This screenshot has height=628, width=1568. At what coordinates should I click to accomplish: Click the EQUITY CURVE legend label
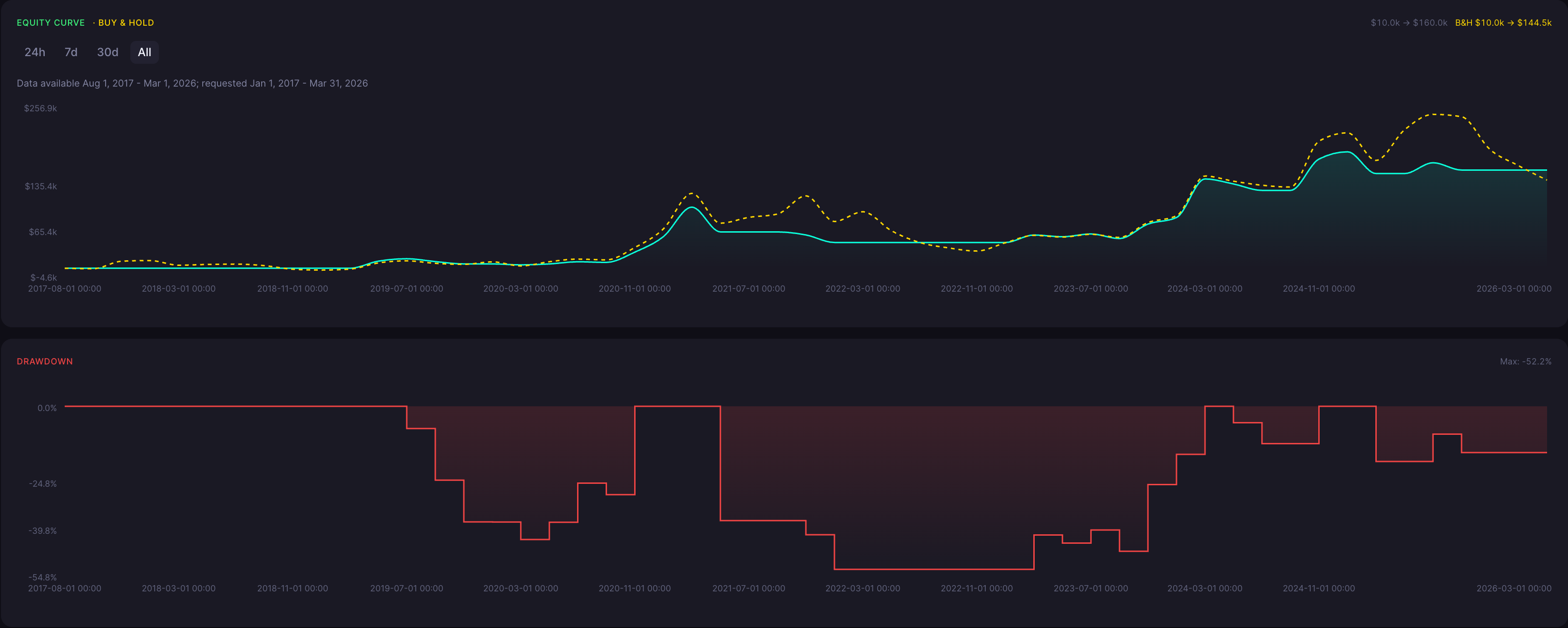(x=50, y=22)
